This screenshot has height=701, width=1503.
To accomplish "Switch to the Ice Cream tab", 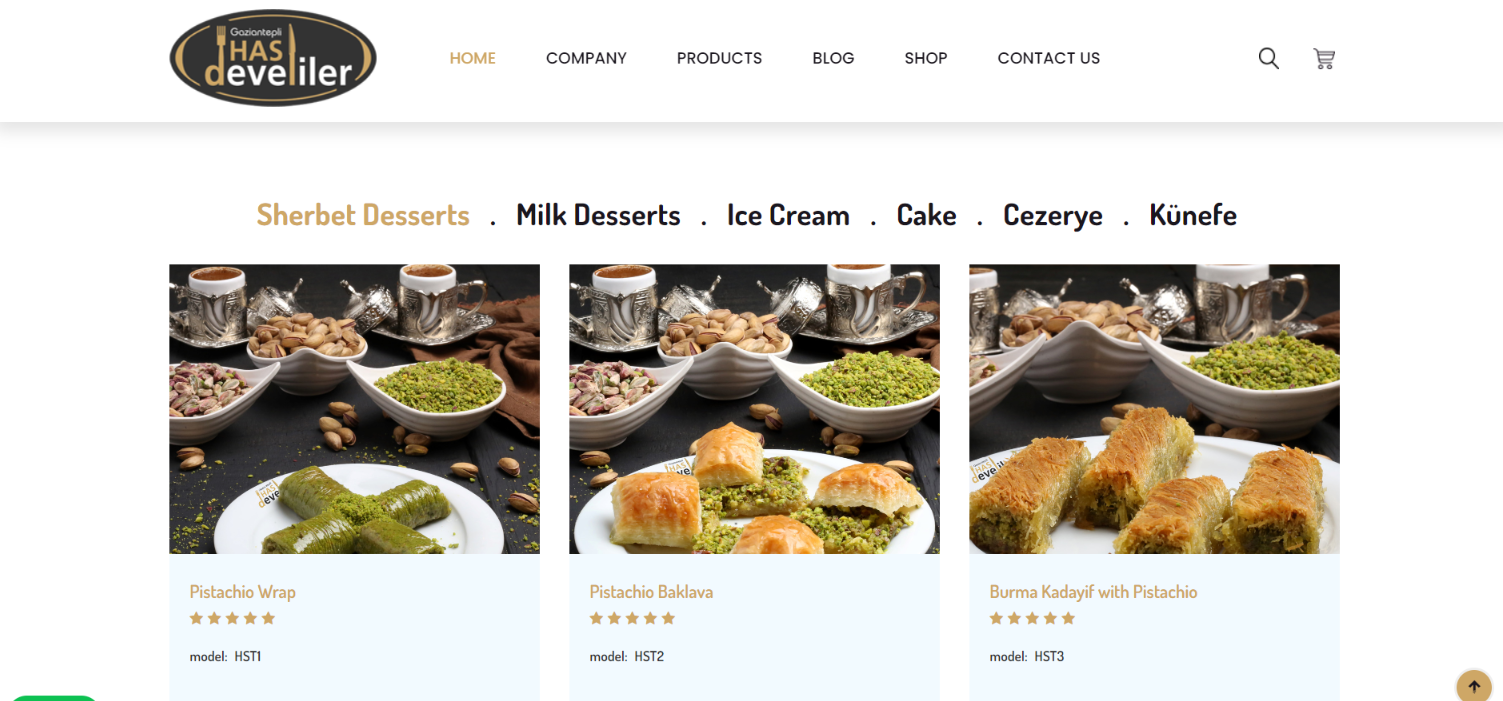I will (788, 215).
